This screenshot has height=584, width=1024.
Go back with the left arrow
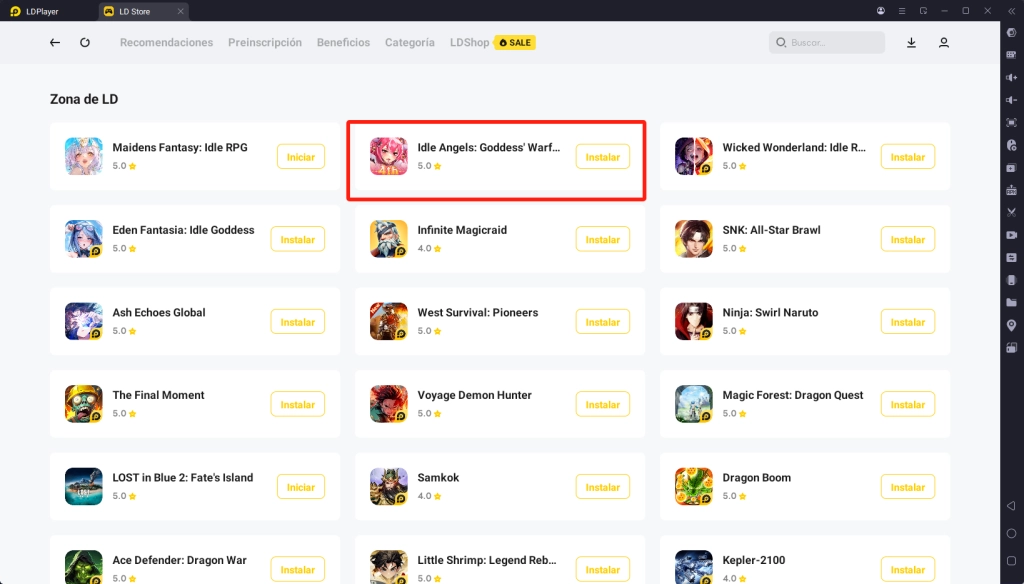(55, 42)
